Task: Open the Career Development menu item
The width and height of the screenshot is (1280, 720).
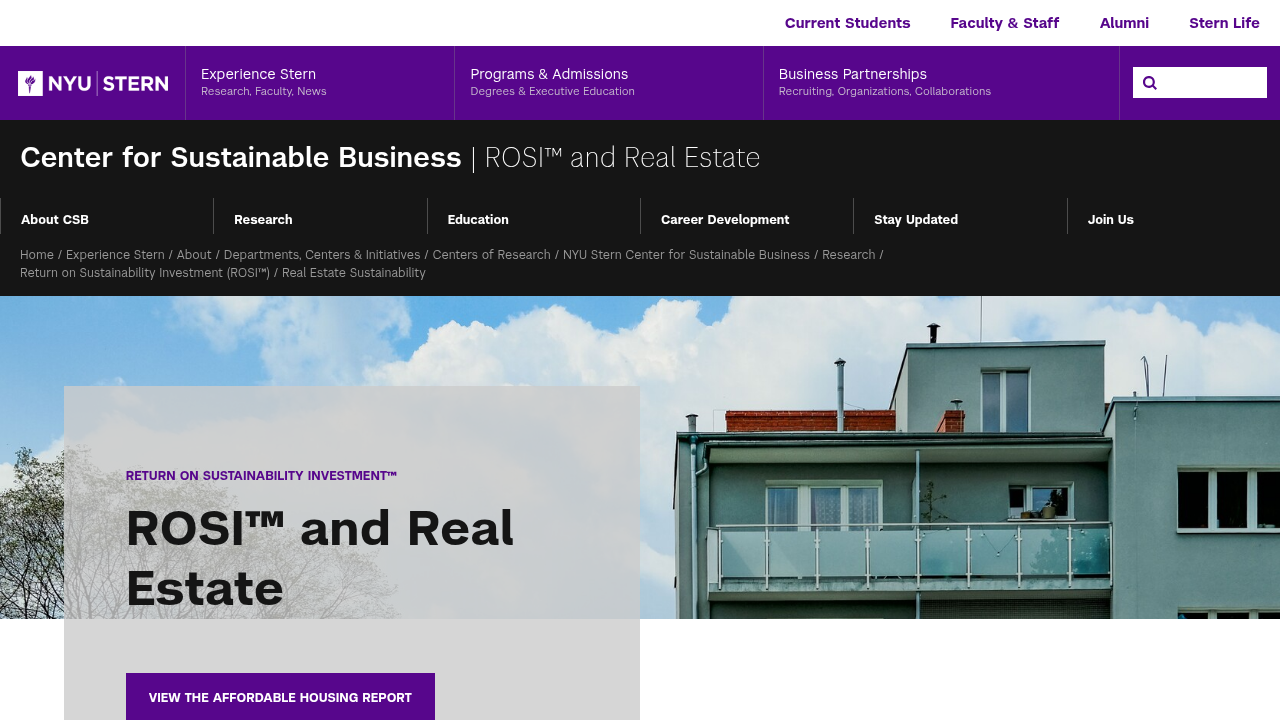Action: point(725,220)
